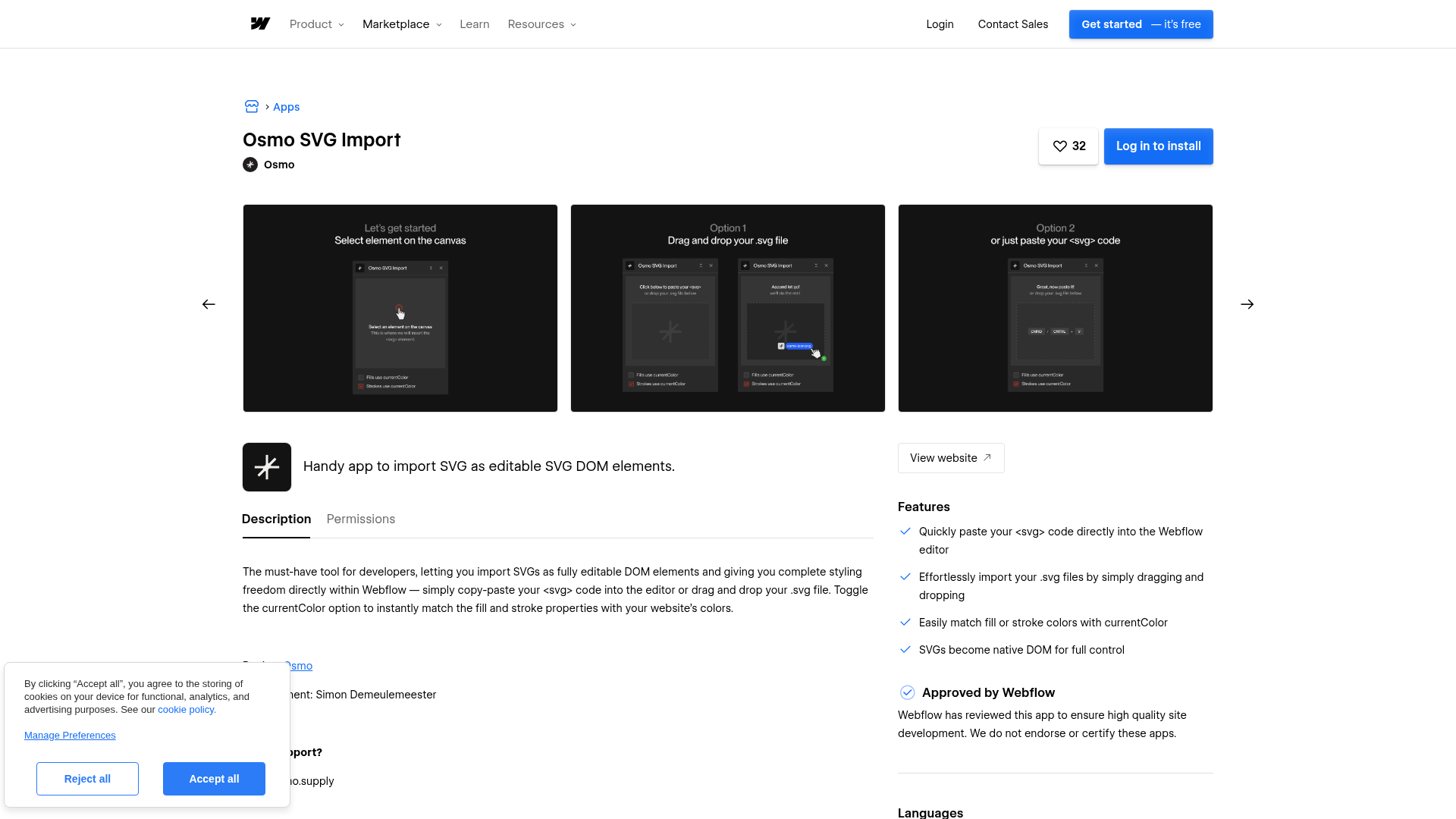Advance the carousel with the right arrow

pyautogui.click(x=1247, y=304)
